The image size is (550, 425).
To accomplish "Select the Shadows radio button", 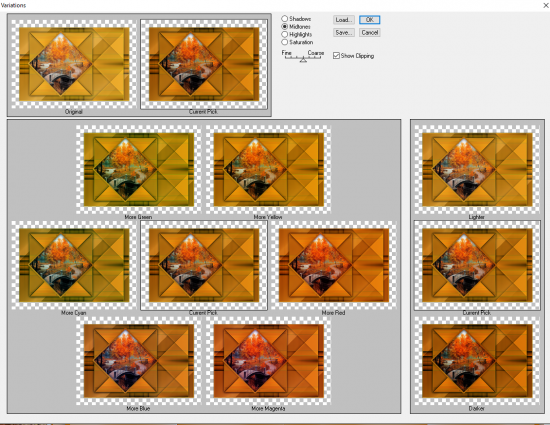I will pos(284,19).
